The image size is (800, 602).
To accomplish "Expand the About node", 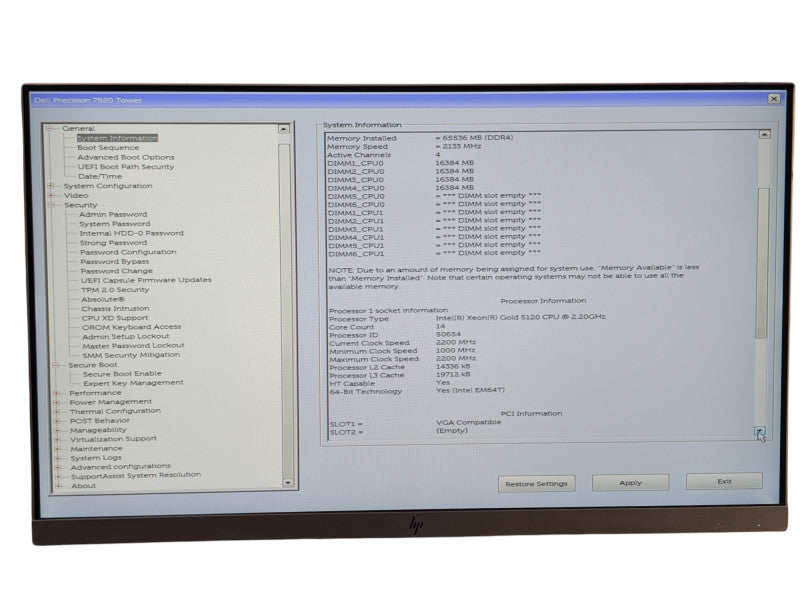I will coord(58,486).
